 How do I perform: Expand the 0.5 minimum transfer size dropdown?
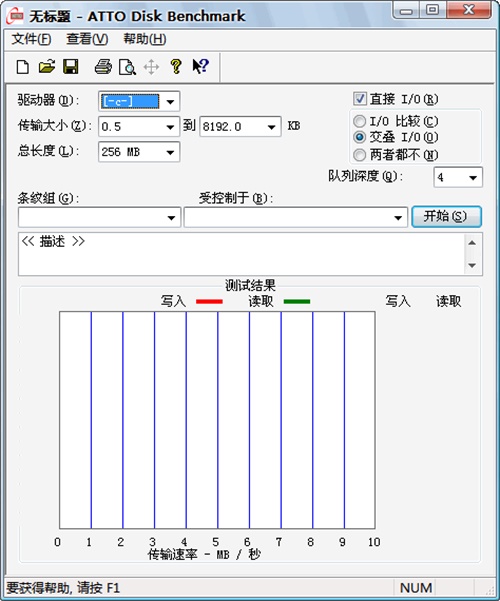(x=170, y=127)
